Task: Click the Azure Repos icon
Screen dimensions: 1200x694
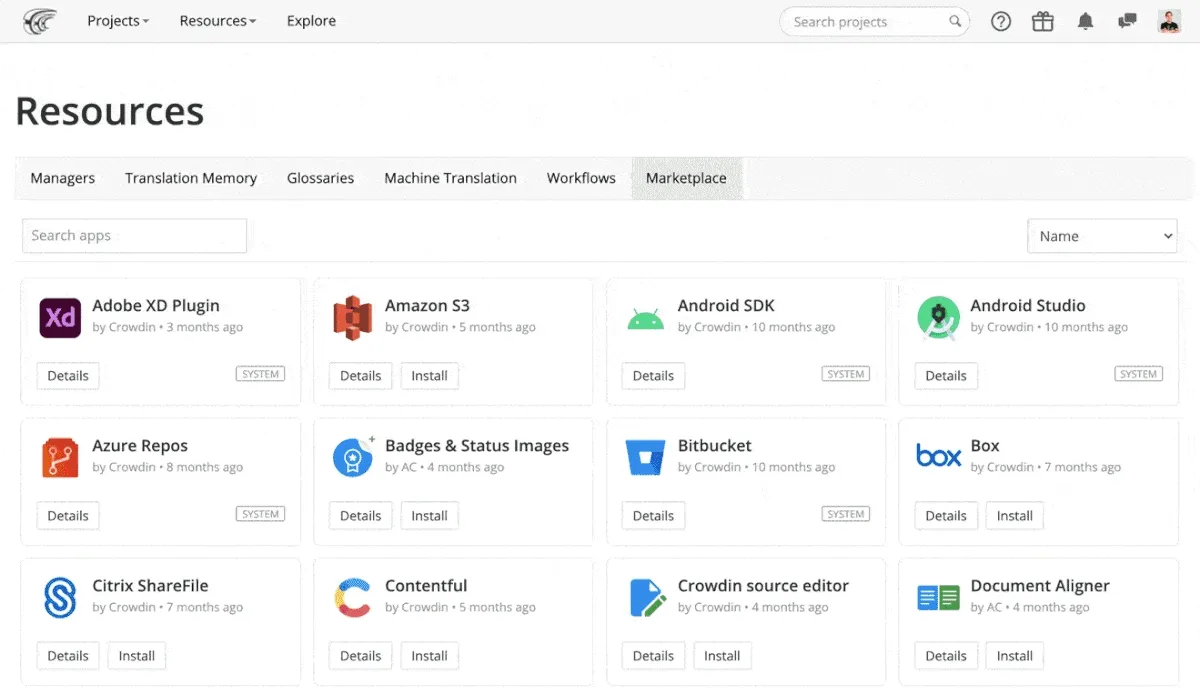Action: pyautogui.click(x=60, y=458)
